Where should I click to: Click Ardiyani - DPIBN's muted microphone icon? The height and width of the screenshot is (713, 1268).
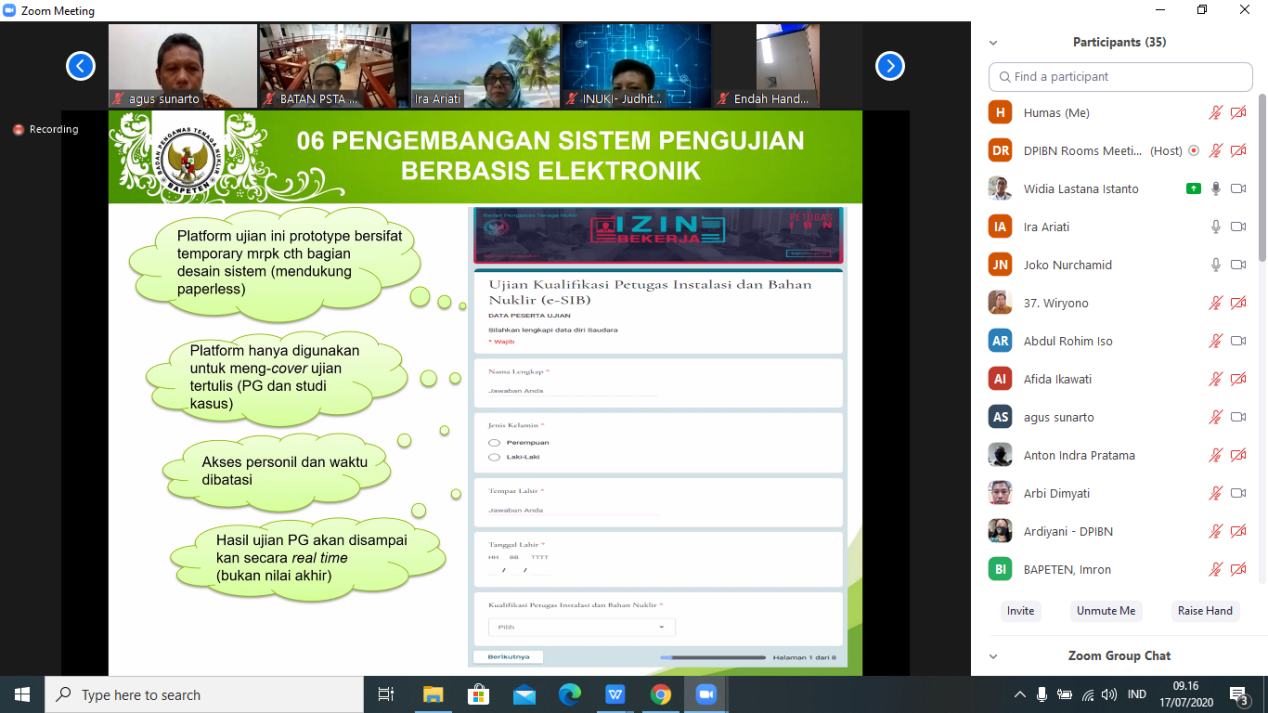(1216, 531)
